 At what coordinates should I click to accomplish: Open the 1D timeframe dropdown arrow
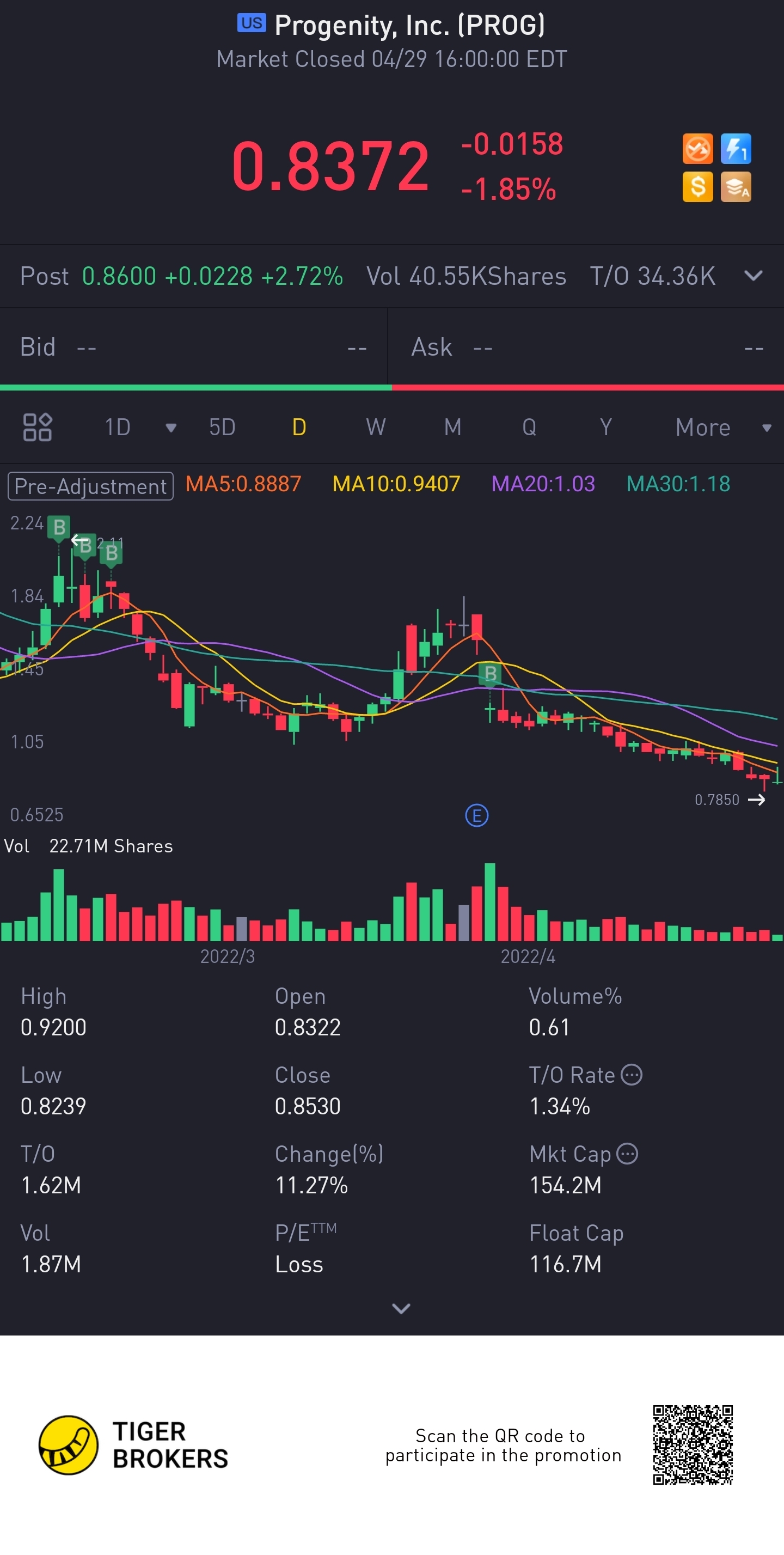171,428
